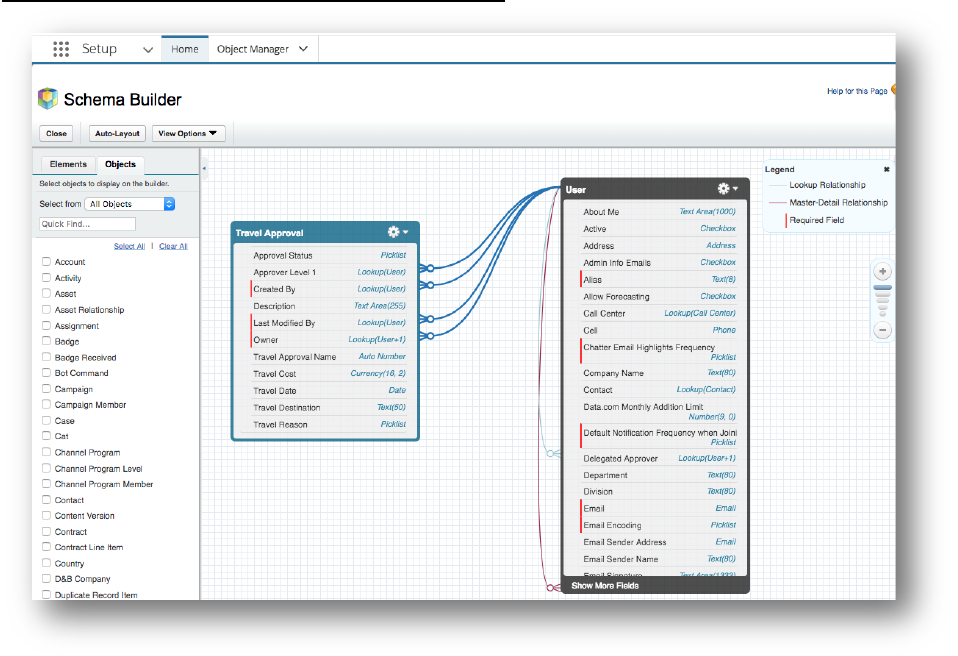
Task: Click the Select All link
Action: pyautogui.click(x=130, y=246)
